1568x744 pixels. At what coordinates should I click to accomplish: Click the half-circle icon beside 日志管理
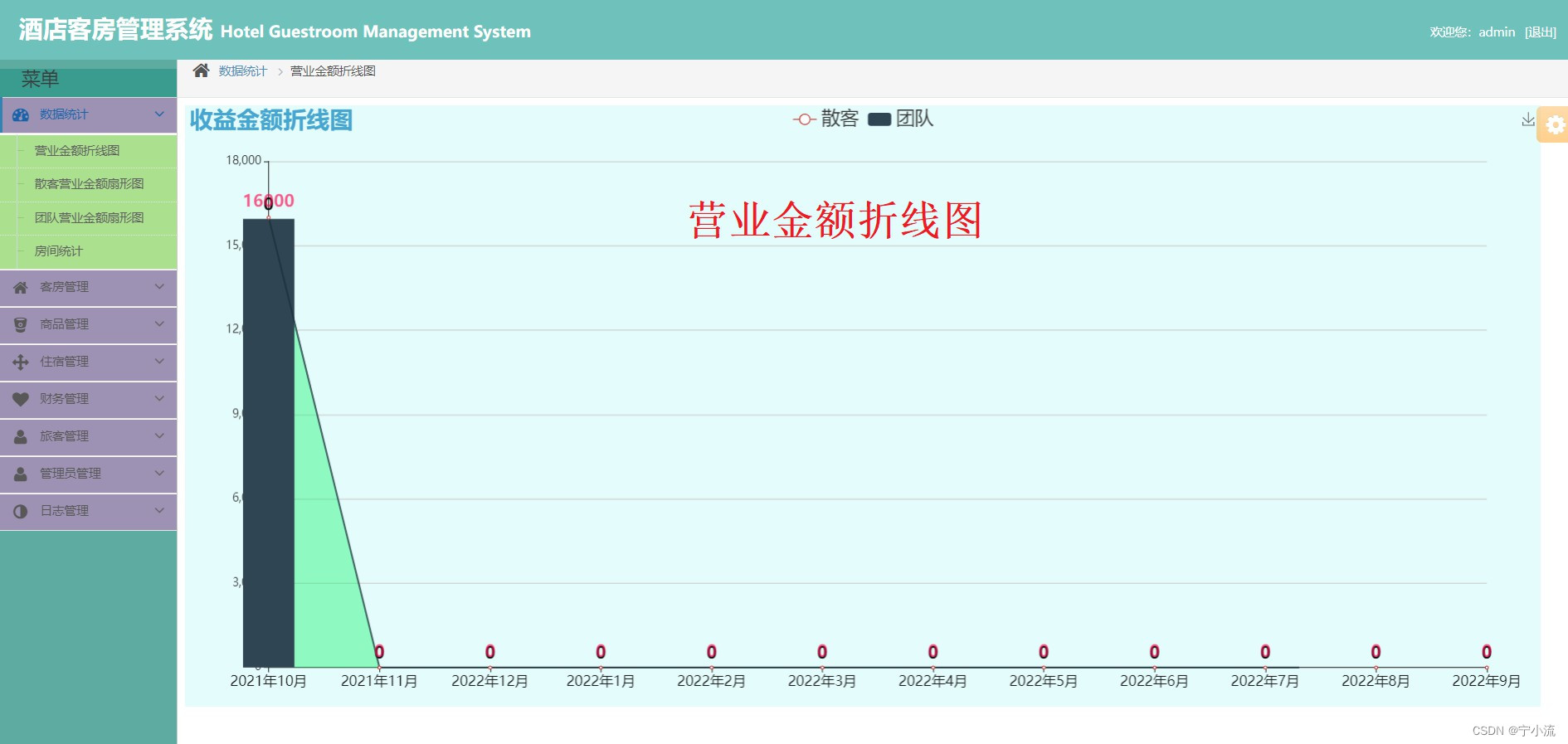coord(21,511)
